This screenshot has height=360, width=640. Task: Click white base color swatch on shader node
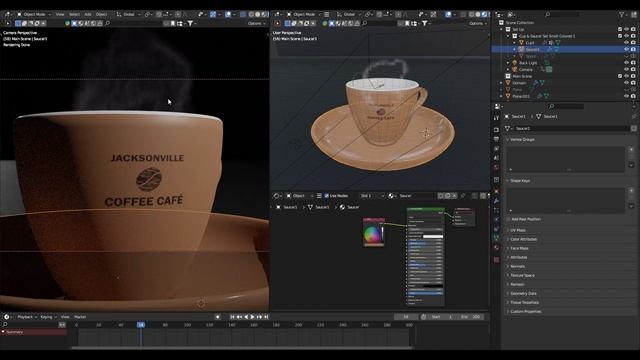click(433, 237)
